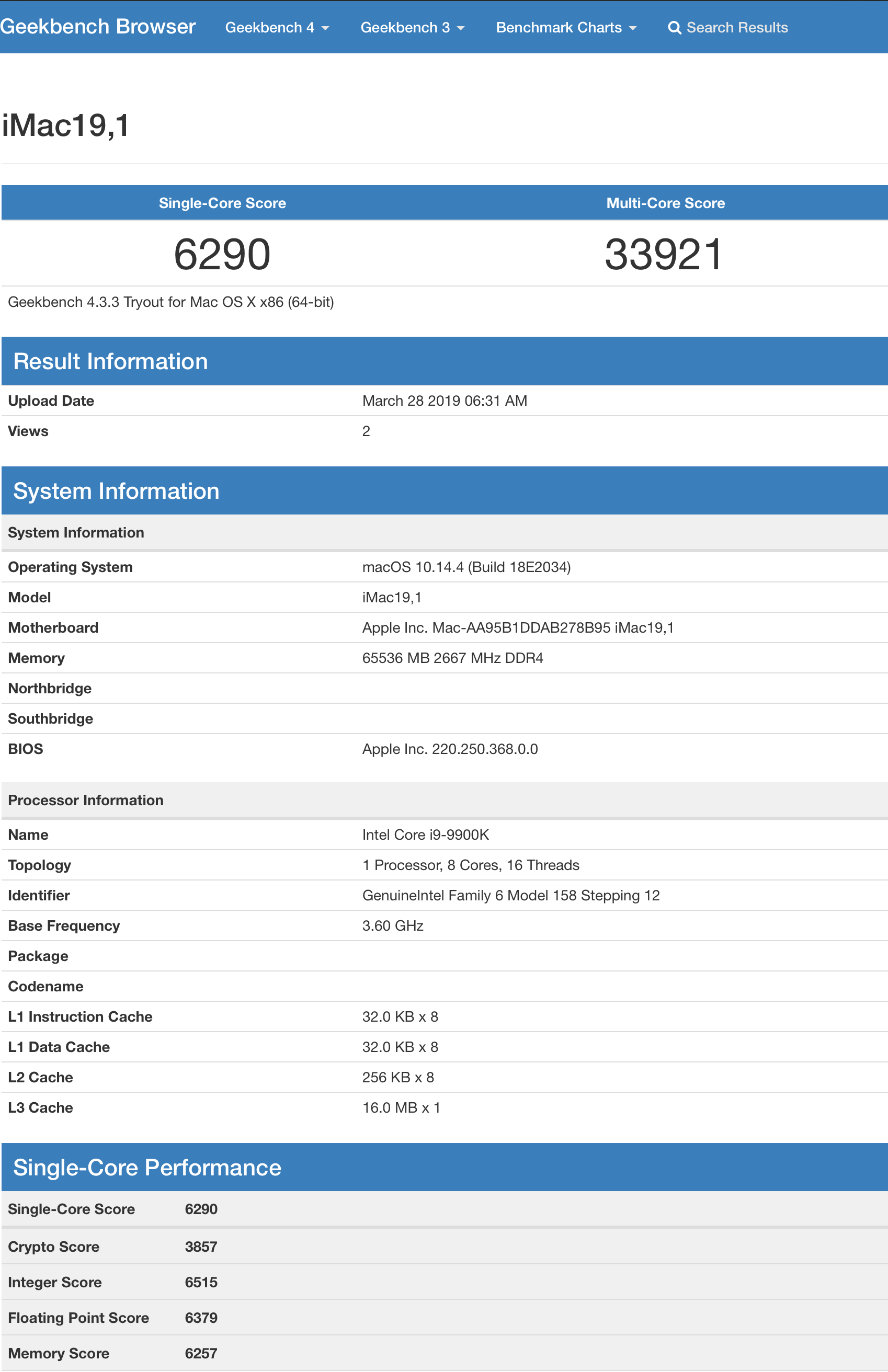
Task: Click the Northbridge row label
Action: (x=50, y=688)
